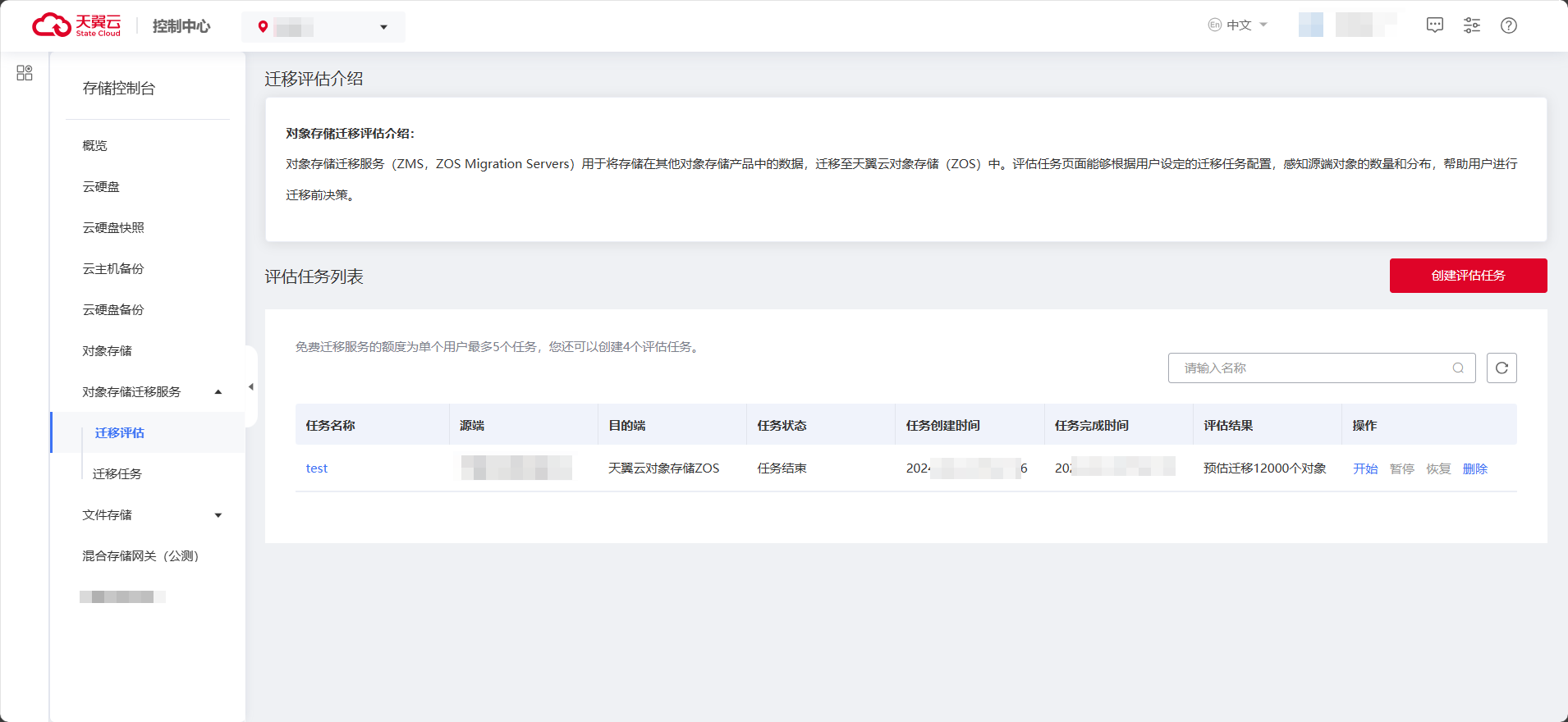This screenshot has height=722, width=1568.
Task: Open the user avatar thumbnail
Action: (1311, 25)
